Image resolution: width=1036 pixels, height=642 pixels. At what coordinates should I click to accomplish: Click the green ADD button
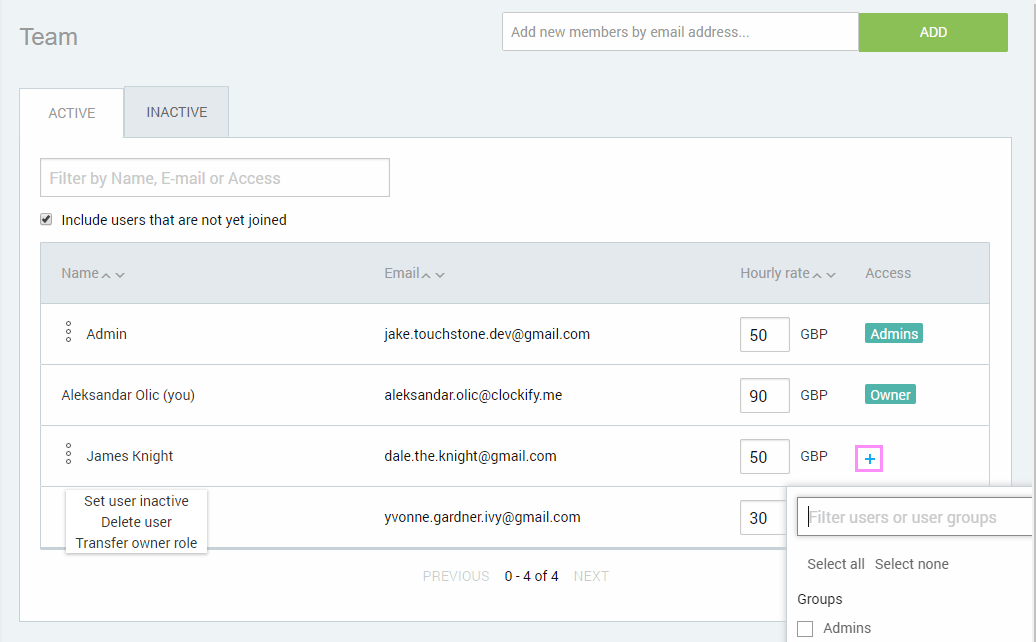(x=933, y=32)
